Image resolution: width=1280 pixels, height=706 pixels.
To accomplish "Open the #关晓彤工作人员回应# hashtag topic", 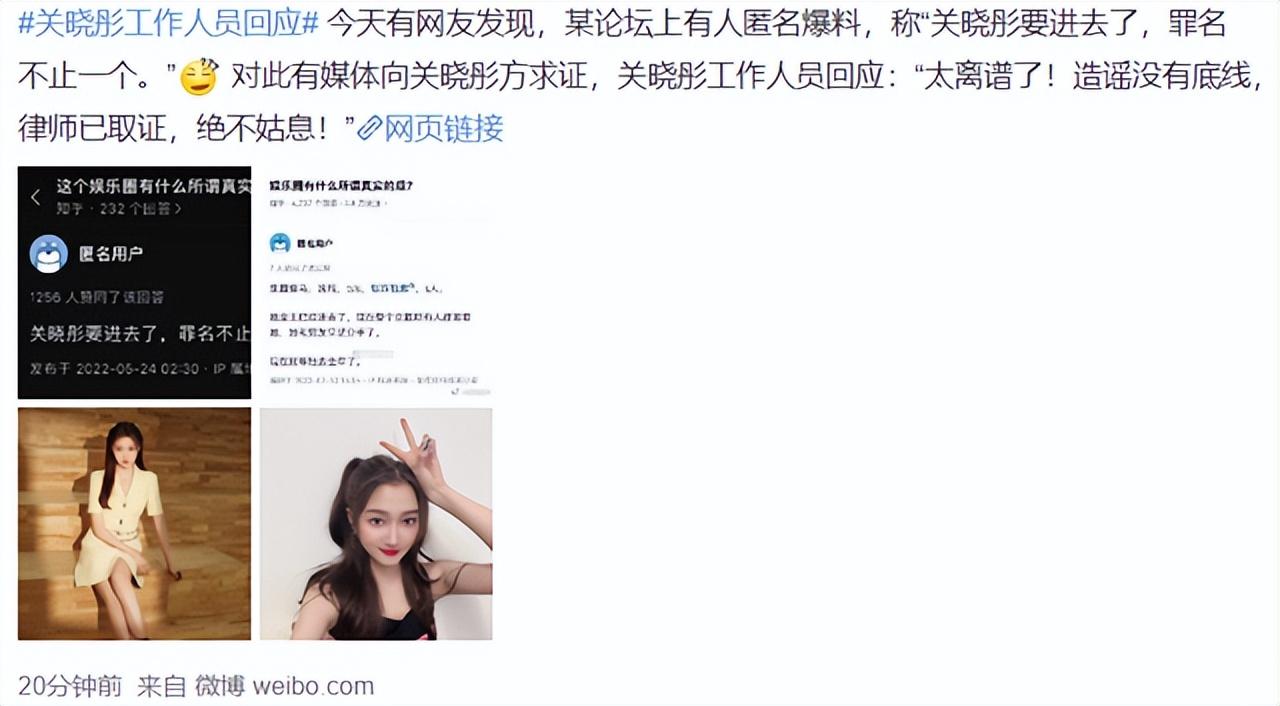I will click(x=169, y=25).
